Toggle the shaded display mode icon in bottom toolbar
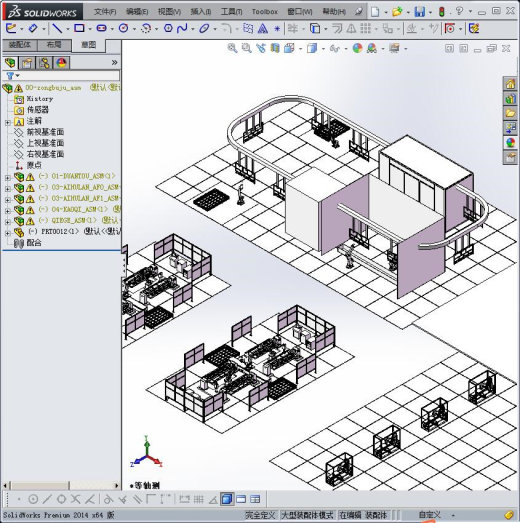Image resolution: width=520 pixels, height=523 pixels. pyautogui.click(x=227, y=499)
